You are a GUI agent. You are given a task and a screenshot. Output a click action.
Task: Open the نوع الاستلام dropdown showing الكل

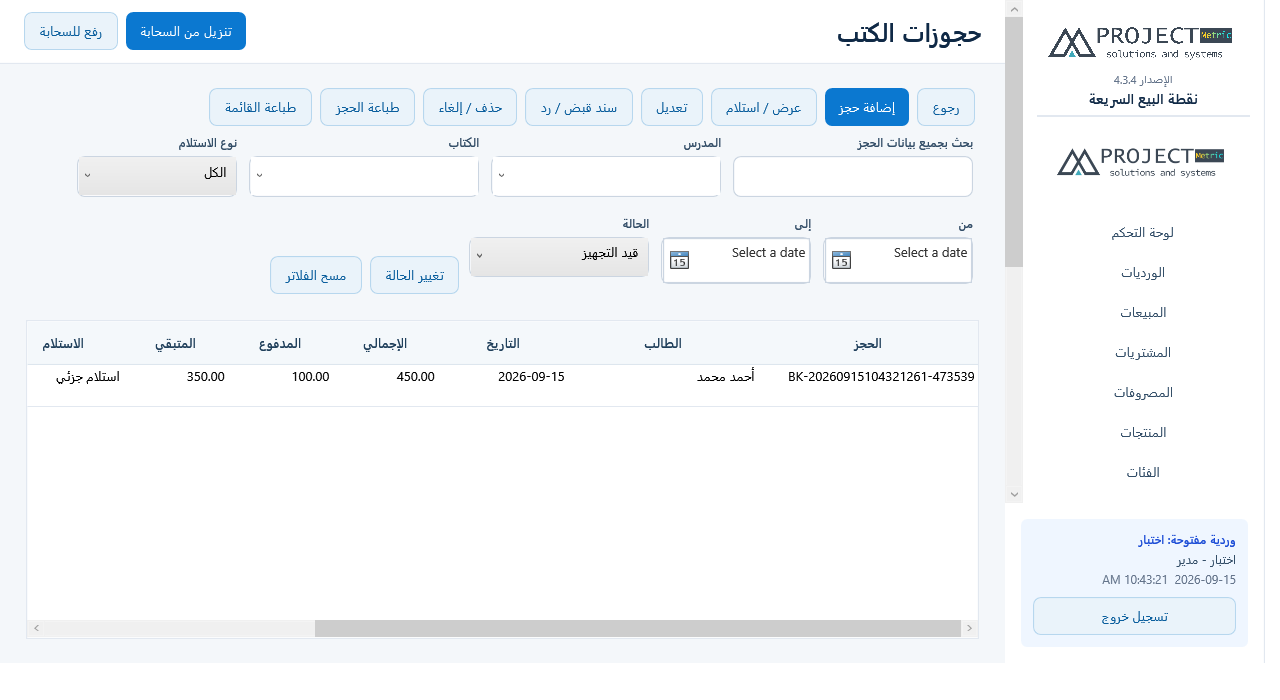point(157,176)
